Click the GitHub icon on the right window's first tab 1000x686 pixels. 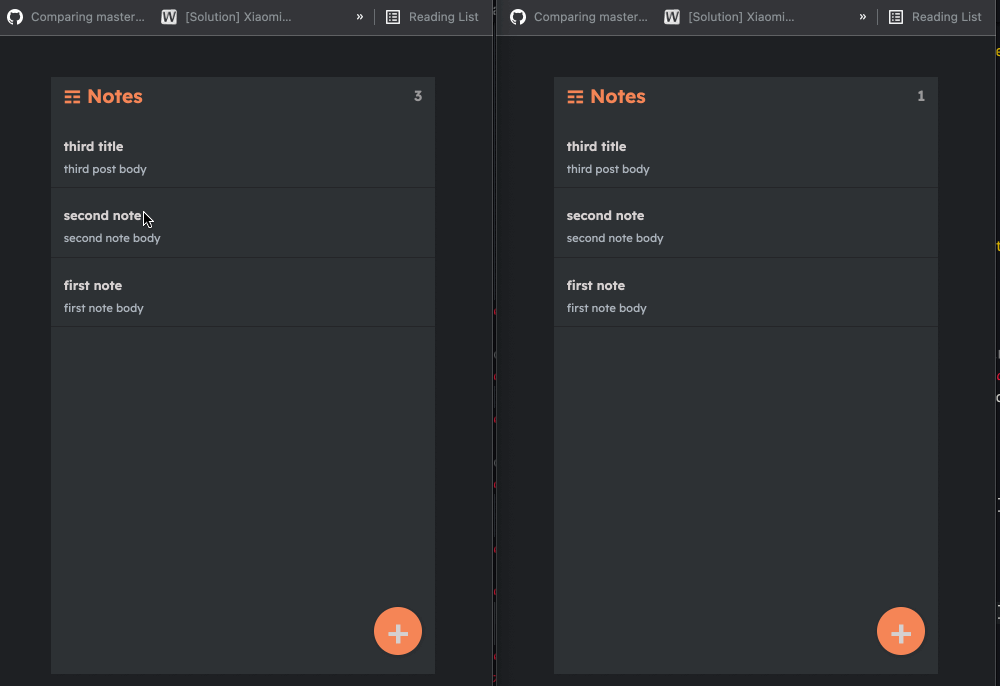pos(517,16)
